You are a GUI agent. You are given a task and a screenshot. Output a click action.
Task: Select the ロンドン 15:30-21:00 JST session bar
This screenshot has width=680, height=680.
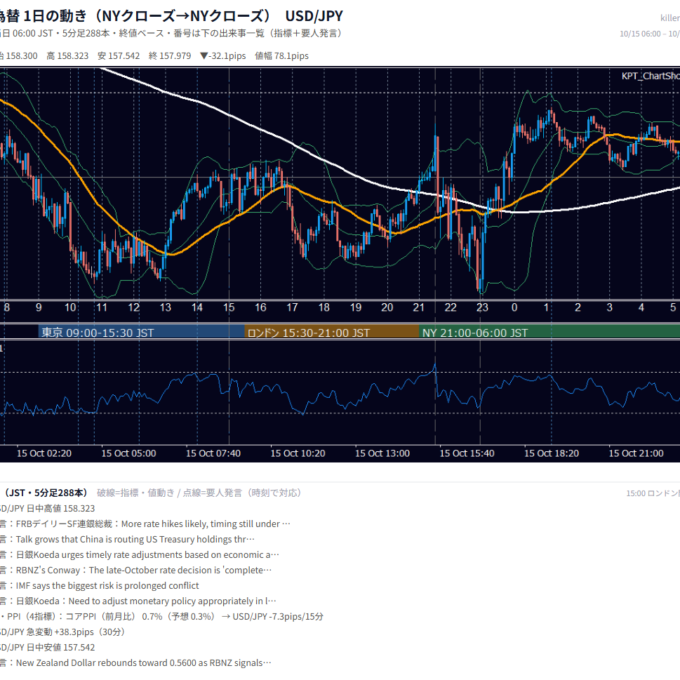[332, 332]
